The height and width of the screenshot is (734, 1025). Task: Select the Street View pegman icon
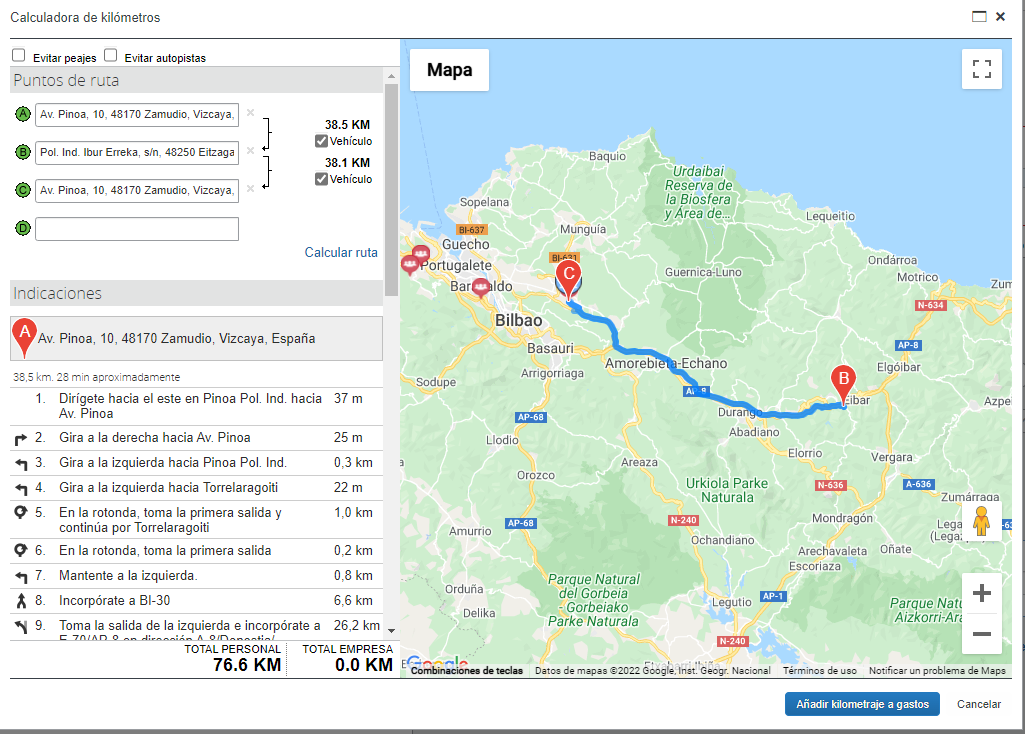[981, 522]
